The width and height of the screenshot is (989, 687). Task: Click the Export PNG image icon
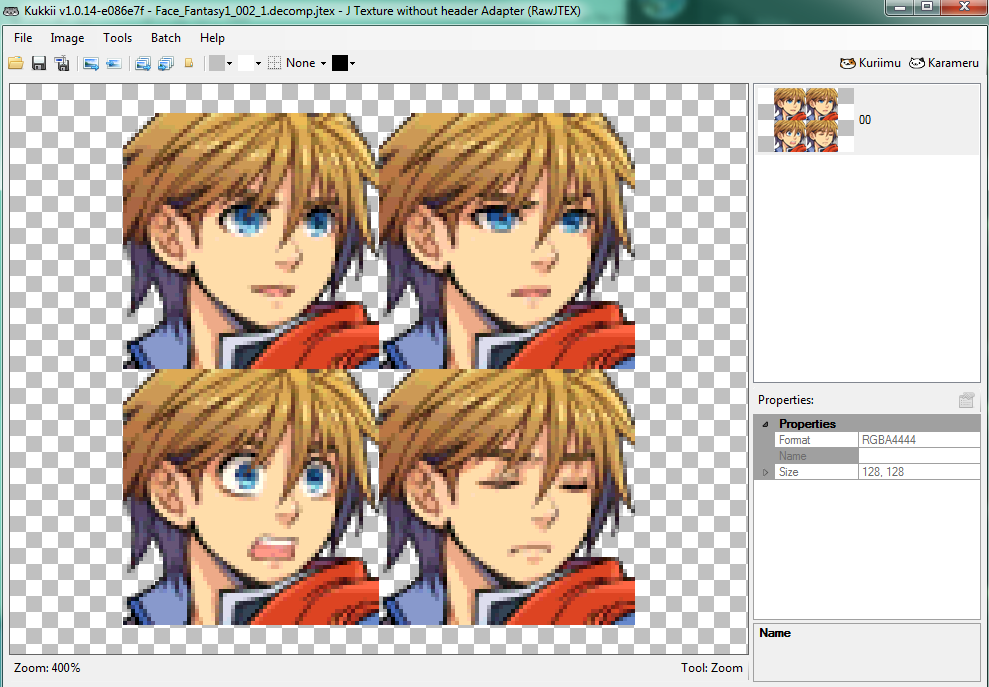(91, 63)
